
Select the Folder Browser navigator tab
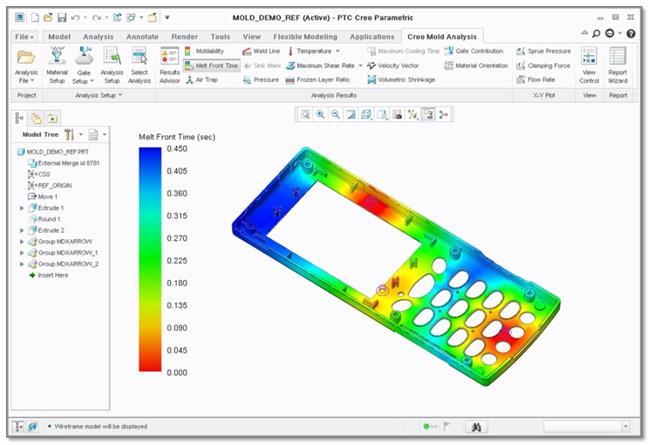click(x=37, y=118)
